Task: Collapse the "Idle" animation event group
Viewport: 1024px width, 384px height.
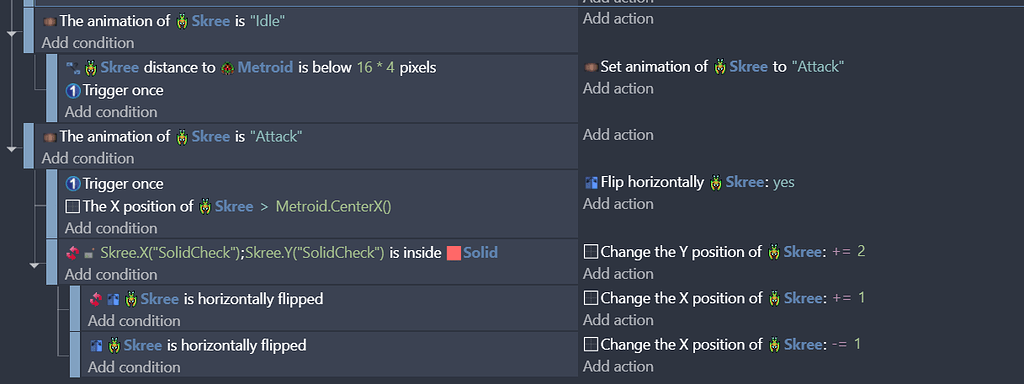Action: click(12, 34)
